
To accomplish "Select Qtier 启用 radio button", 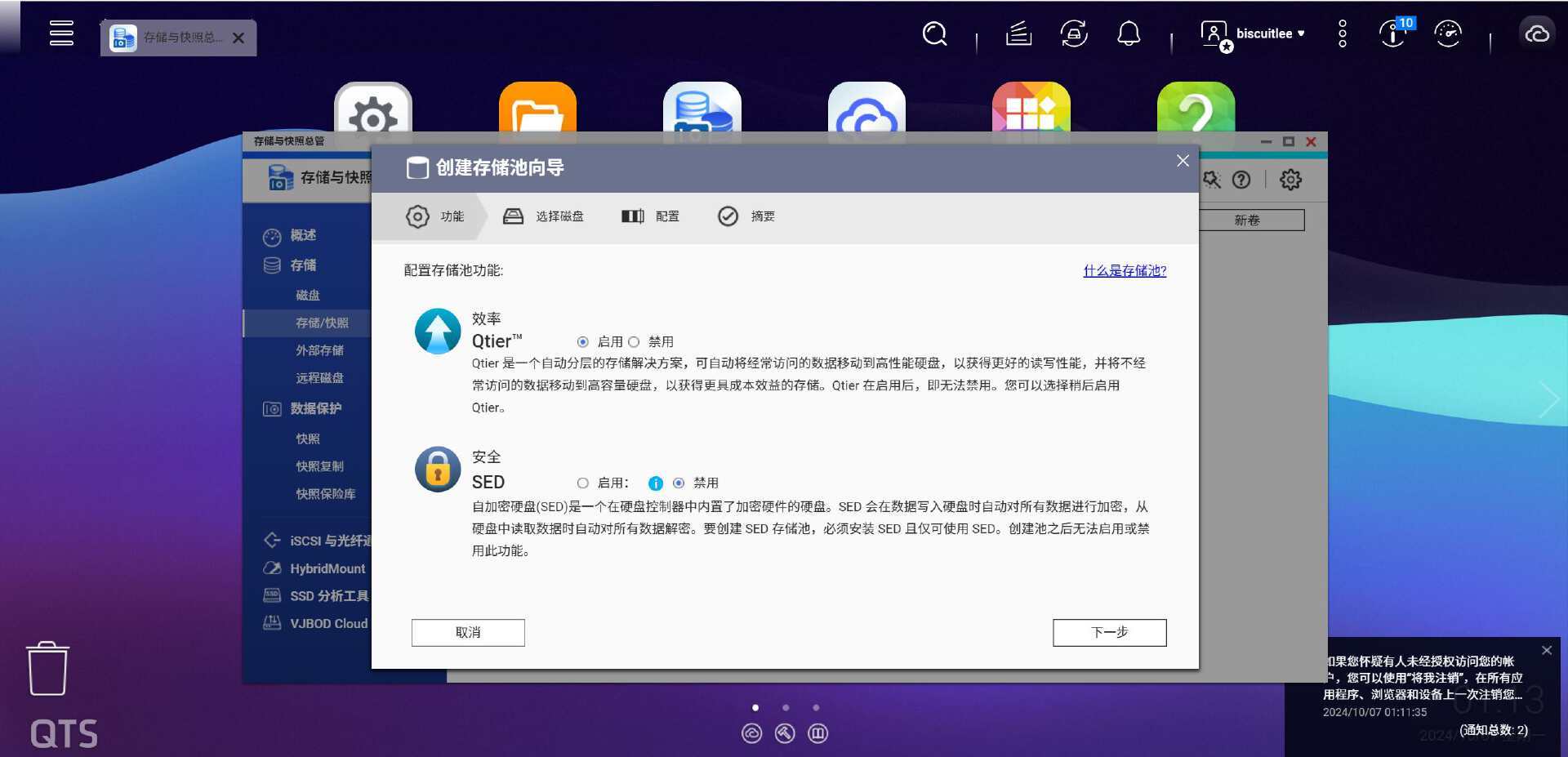I will (582, 342).
